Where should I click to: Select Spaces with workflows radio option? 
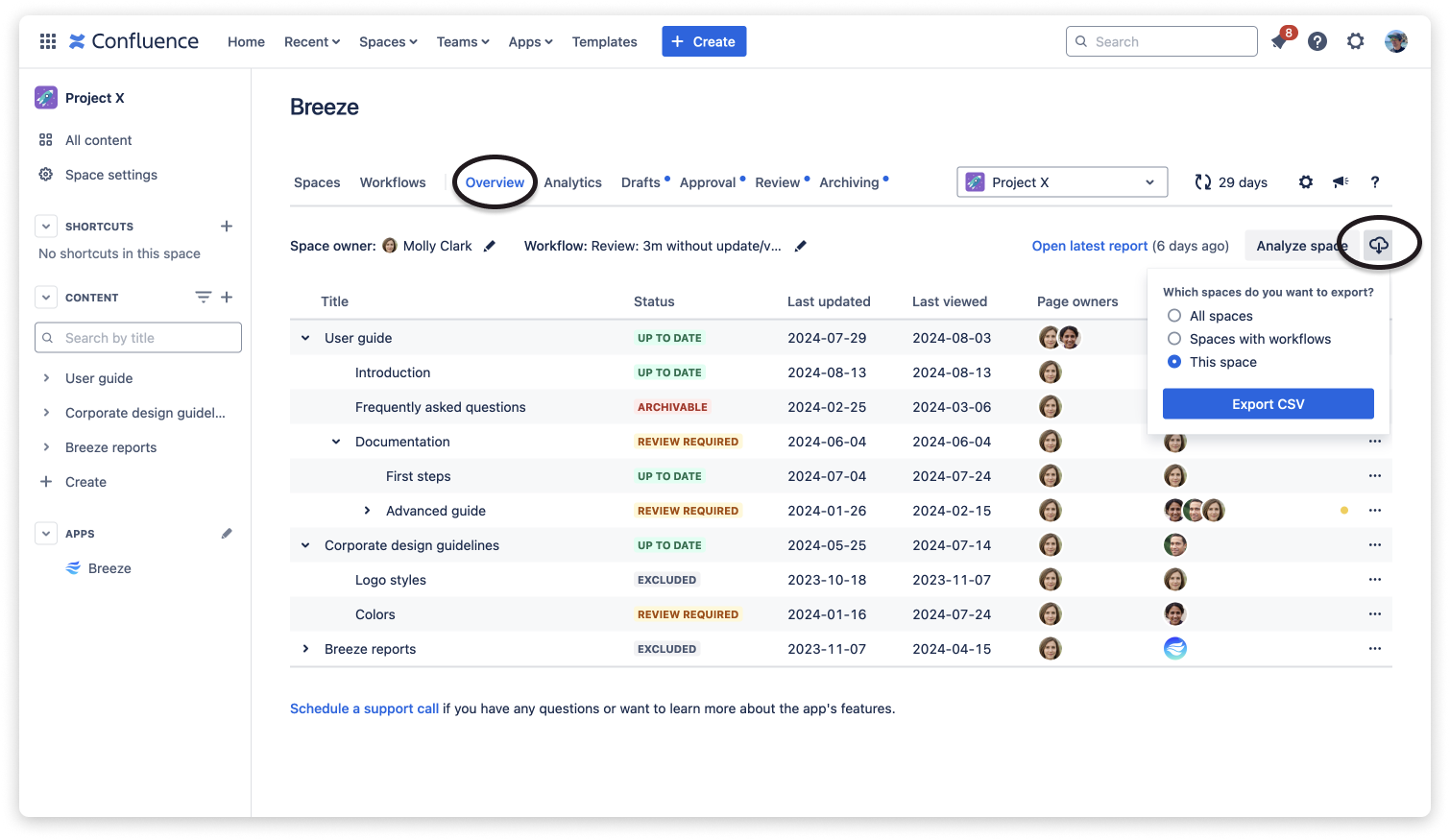coord(1174,339)
